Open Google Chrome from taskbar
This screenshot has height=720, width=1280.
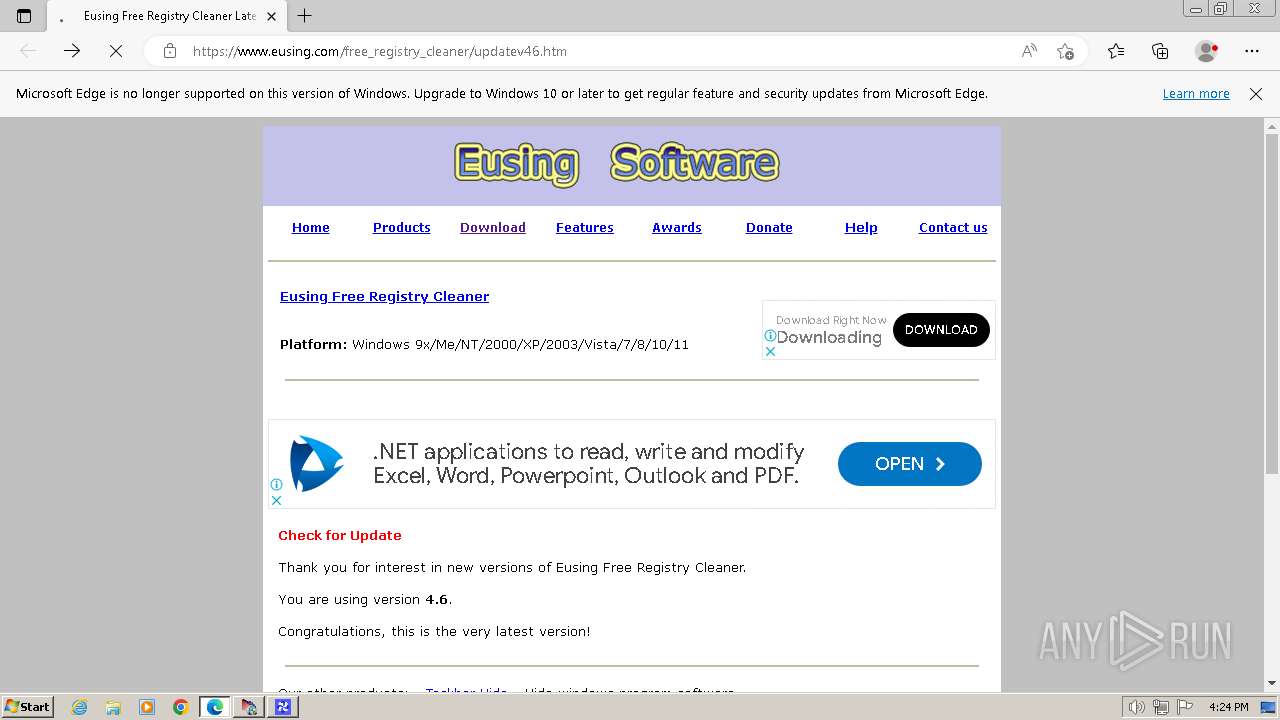pos(180,707)
